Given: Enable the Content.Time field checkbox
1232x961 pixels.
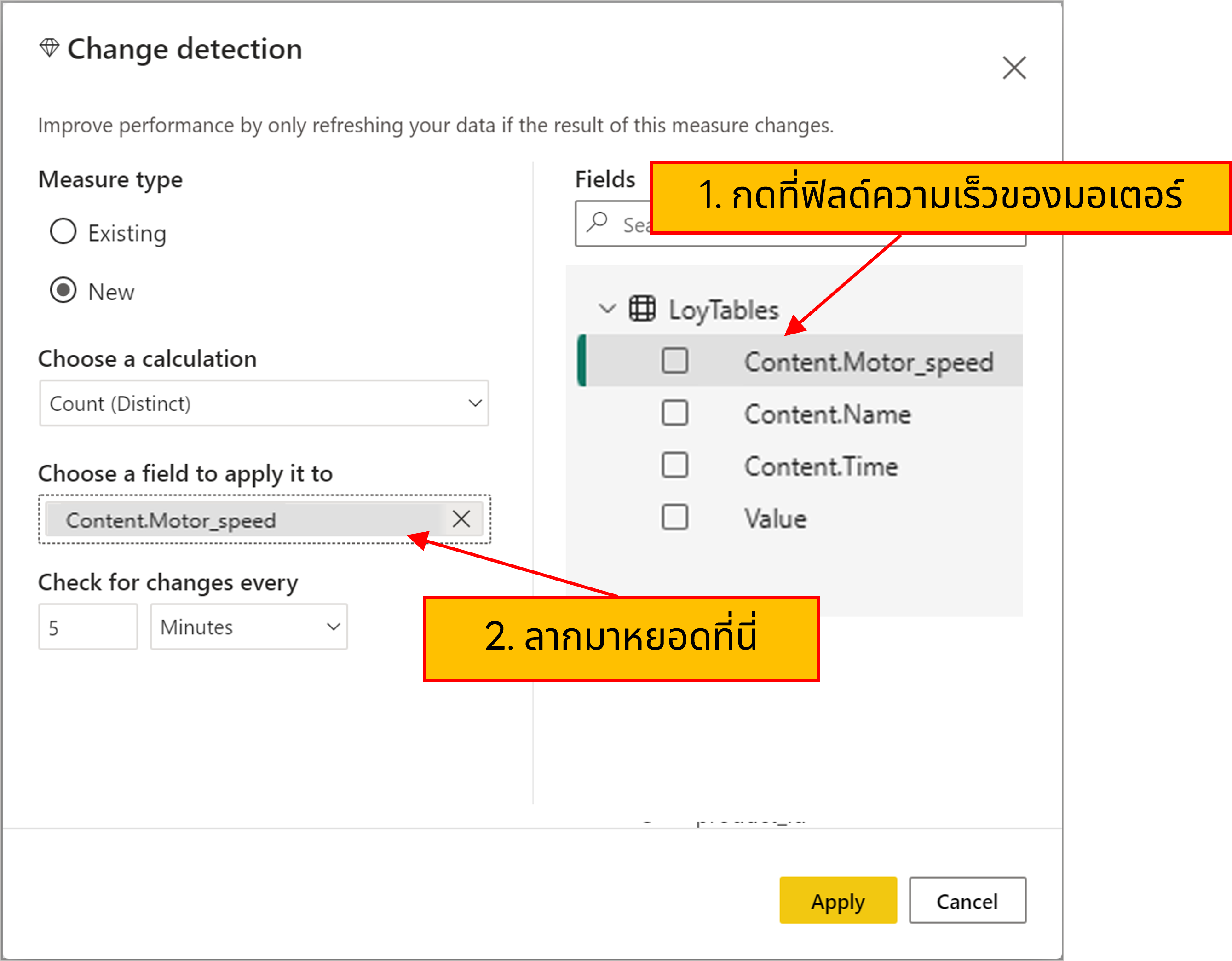Looking at the screenshot, I should (675, 465).
